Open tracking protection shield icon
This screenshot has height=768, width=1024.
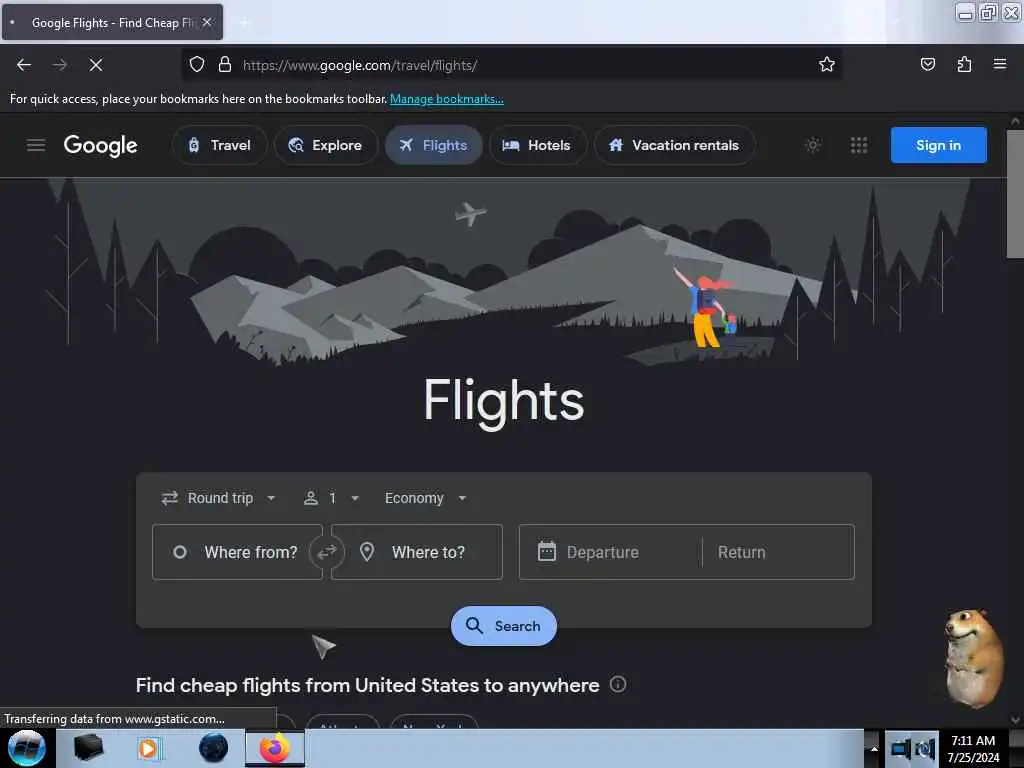[197, 65]
